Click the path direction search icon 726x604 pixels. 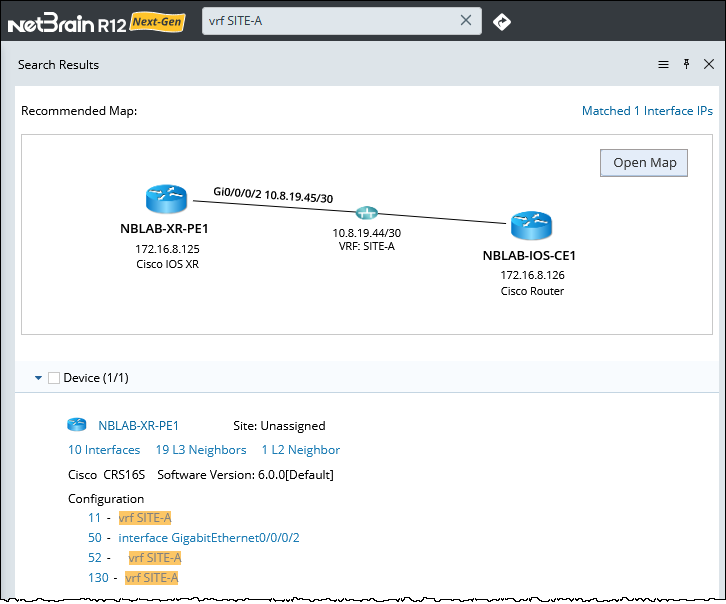pos(502,21)
